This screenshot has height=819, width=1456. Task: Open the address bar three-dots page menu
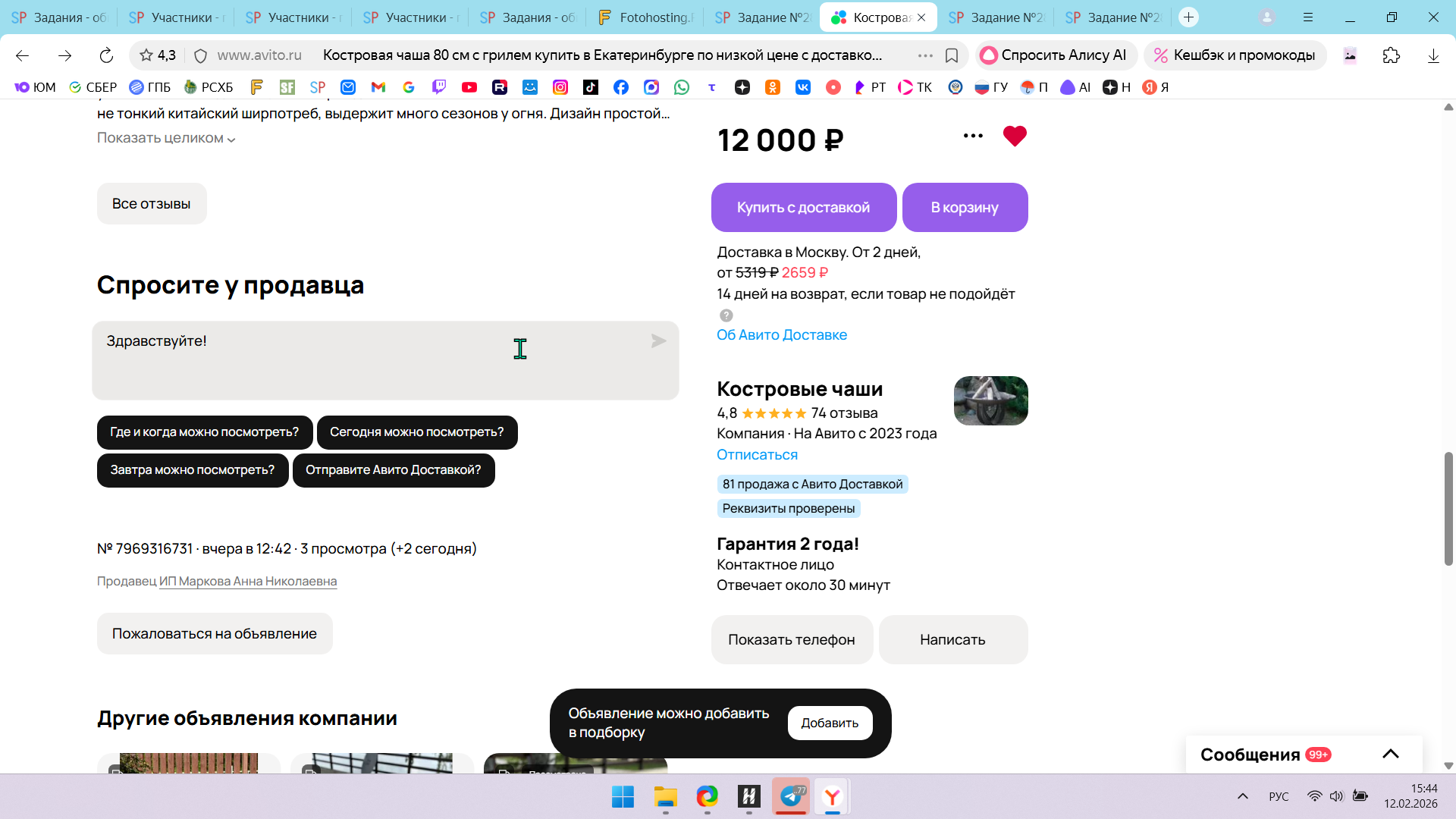(x=925, y=55)
